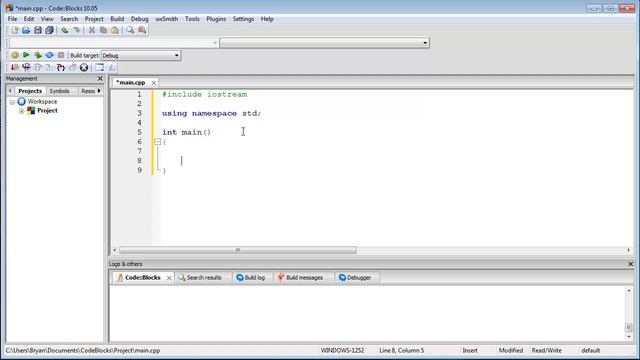Click the Next instruction debug icon
This screenshot has width=640, height=360.
coord(49,67)
